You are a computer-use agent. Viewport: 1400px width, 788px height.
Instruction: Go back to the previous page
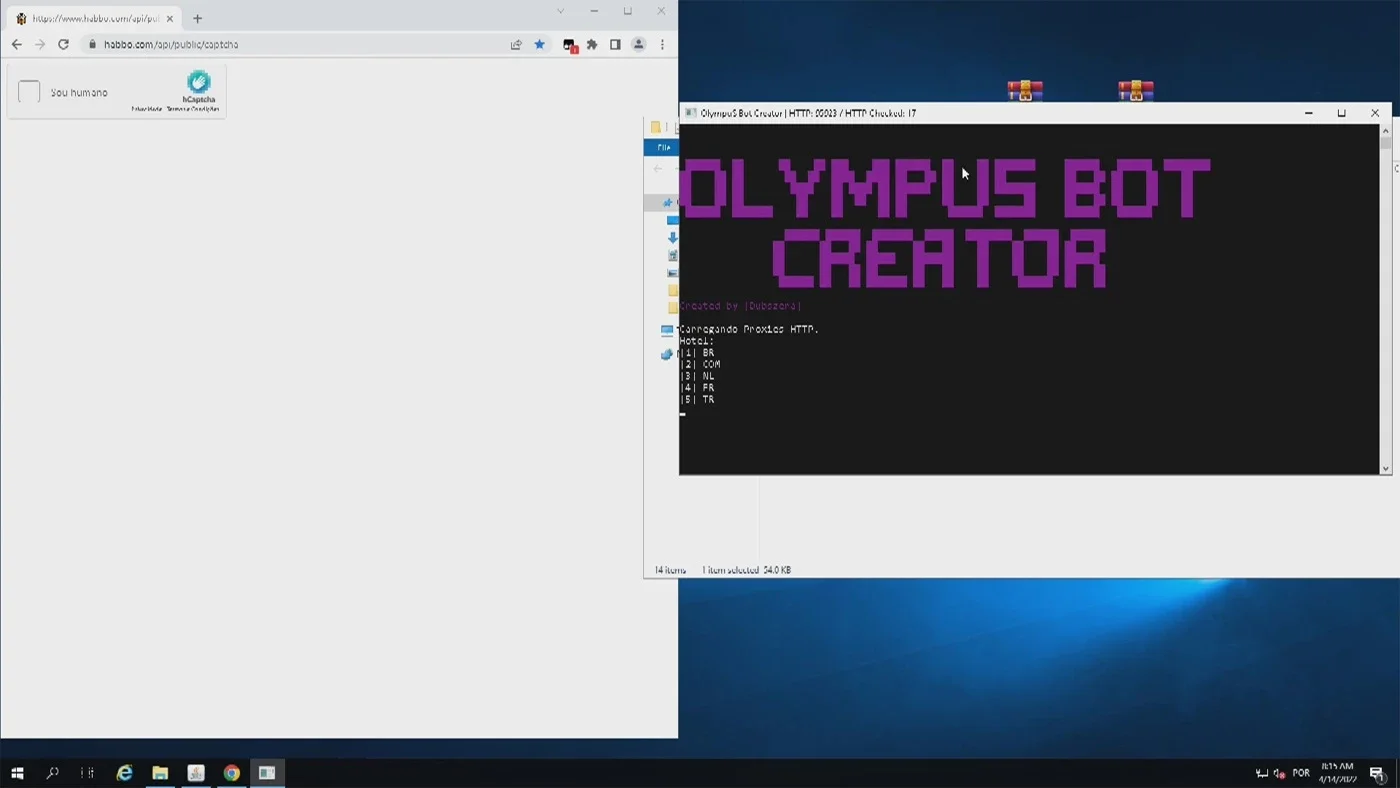pyautogui.click(x=16, y=44)
